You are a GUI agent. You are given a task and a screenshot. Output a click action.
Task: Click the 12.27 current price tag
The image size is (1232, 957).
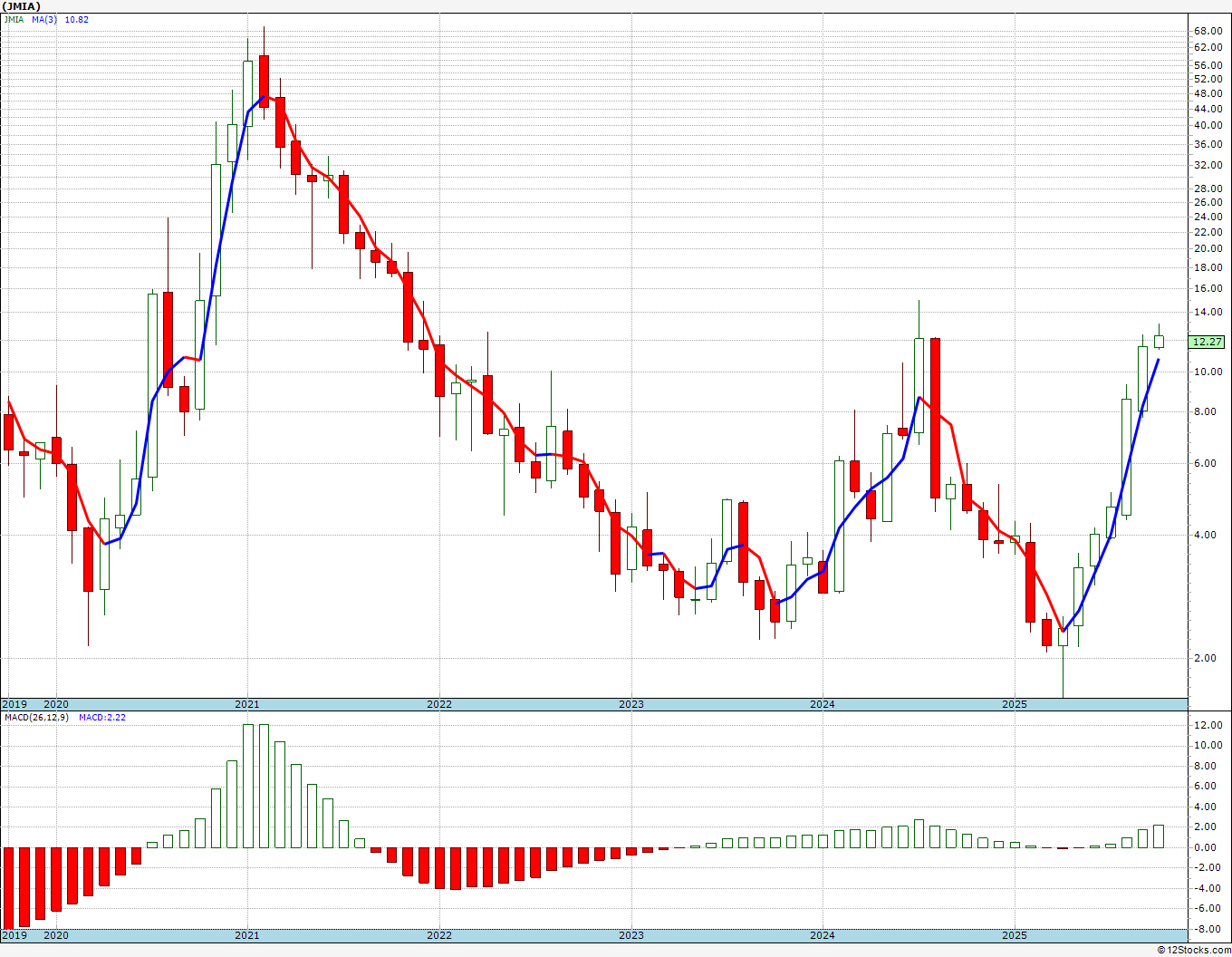tap(1208, 342)
